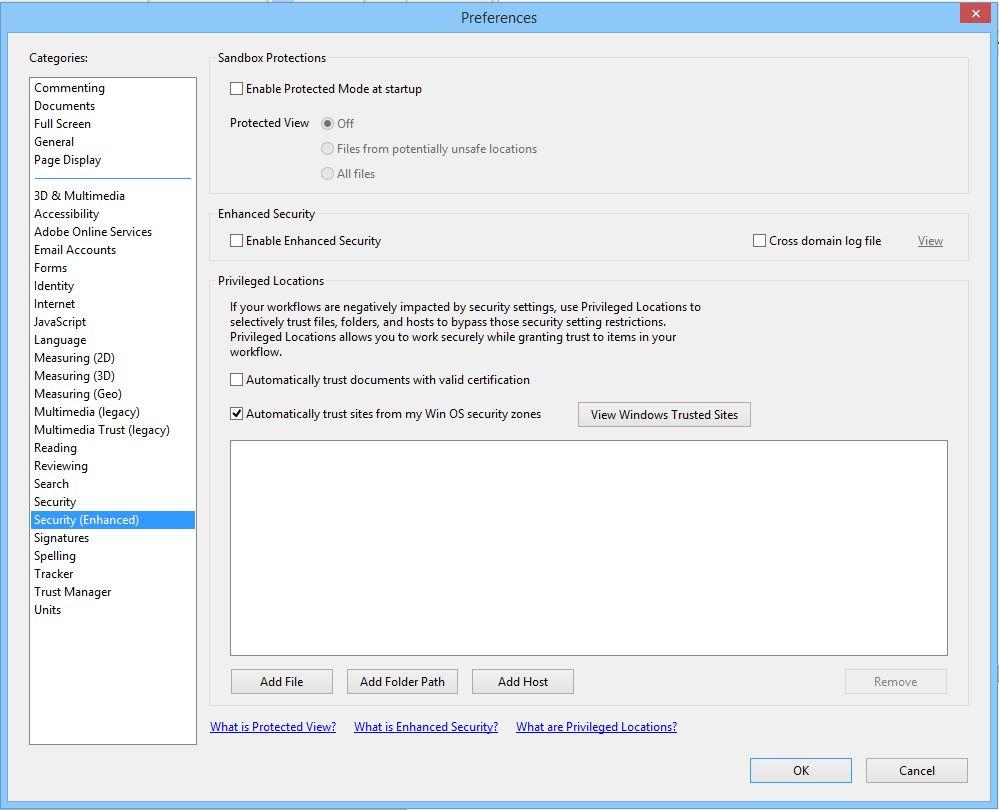Screen dimensions: 999x810
Task: Open Signatures category
Action: pos(113,538)
